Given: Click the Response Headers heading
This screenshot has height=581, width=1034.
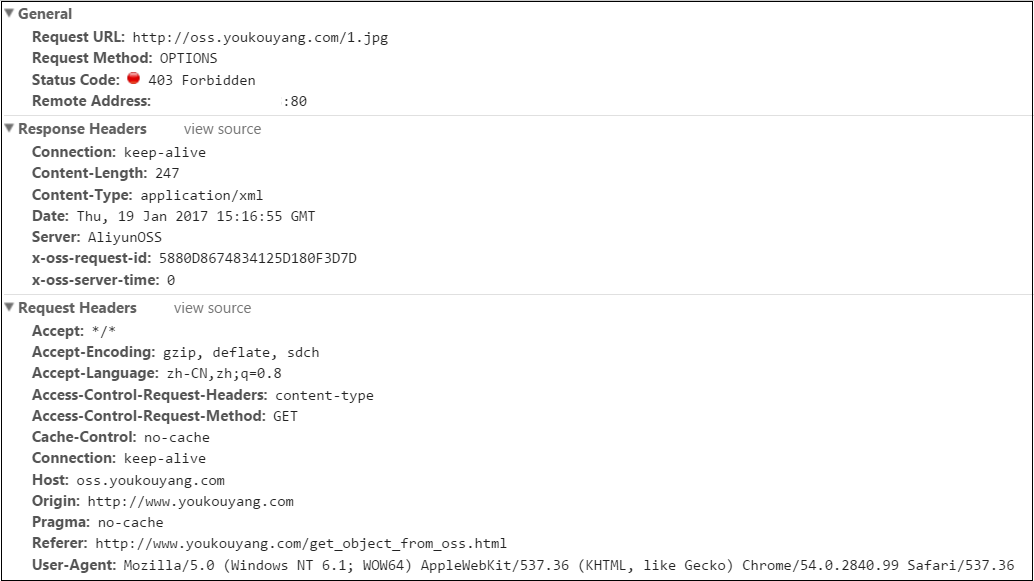Looking at the screenshot, I should (82, 129).
